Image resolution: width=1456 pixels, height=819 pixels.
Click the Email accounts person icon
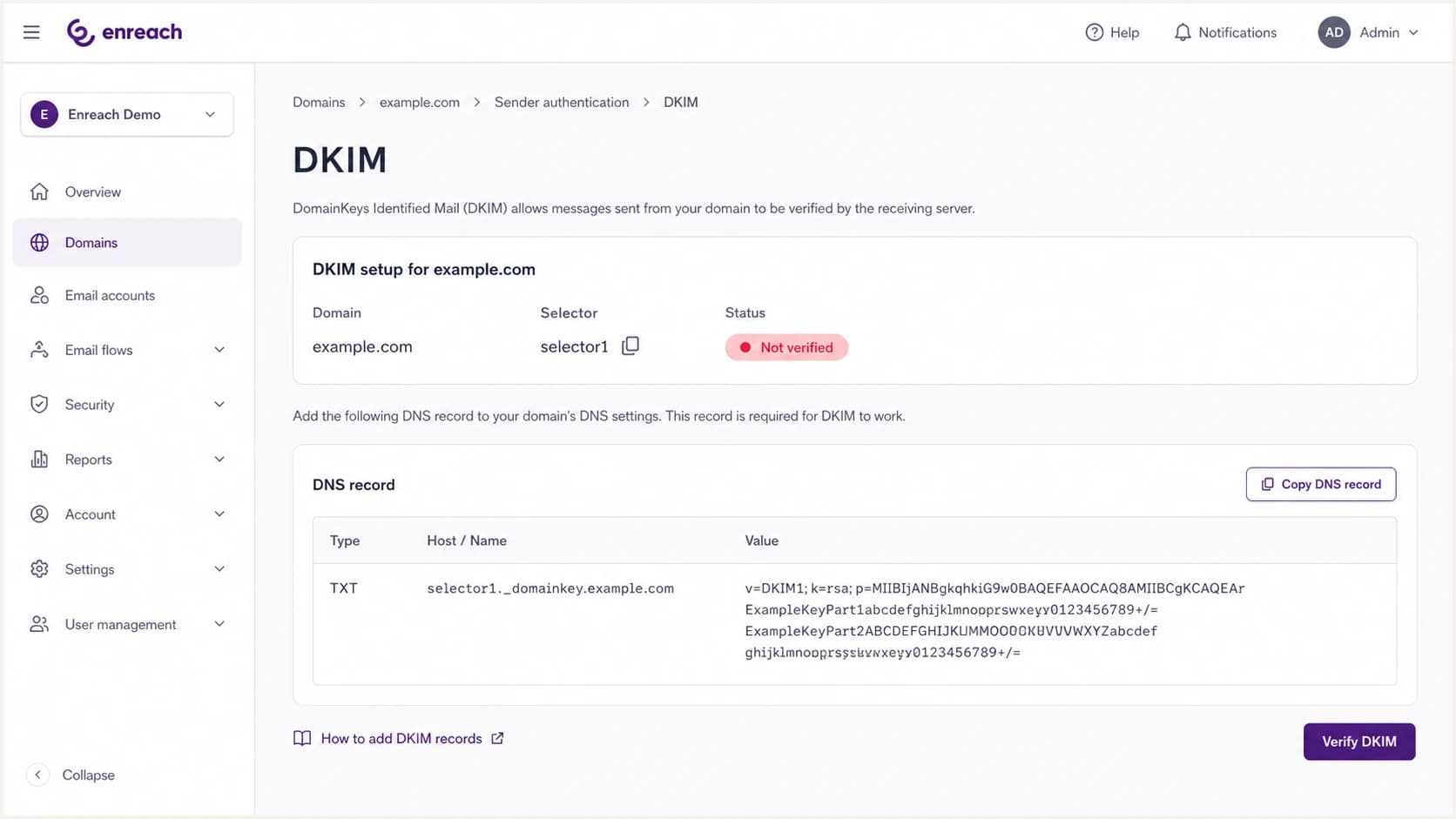click(x=39, y=295)
